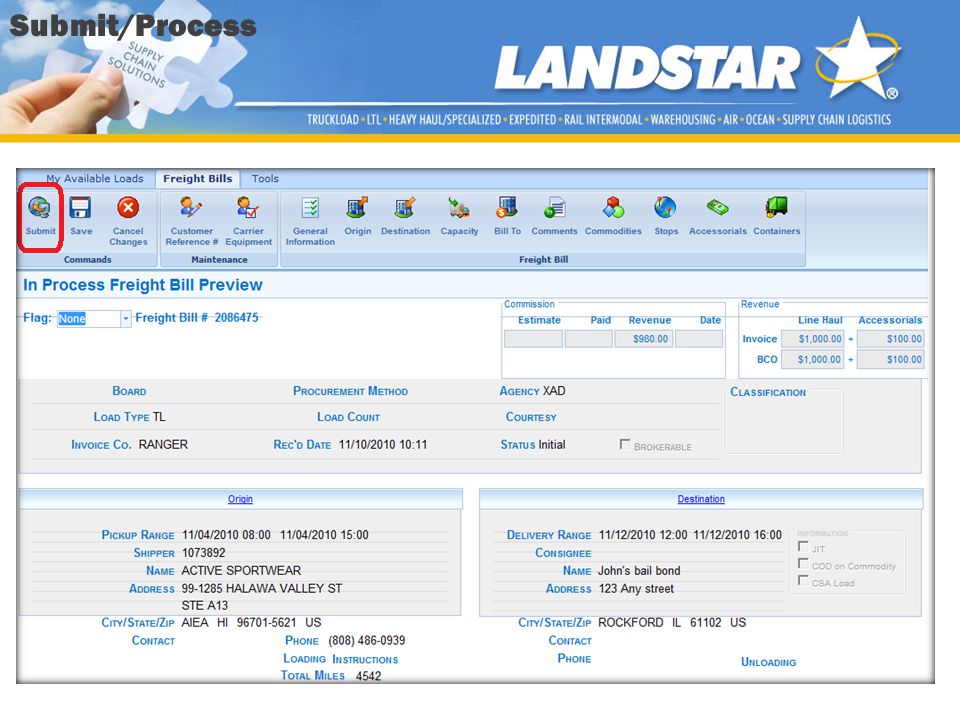
Task: Expand the Flag dropdown arrow
Action: (x=126, y=318)
